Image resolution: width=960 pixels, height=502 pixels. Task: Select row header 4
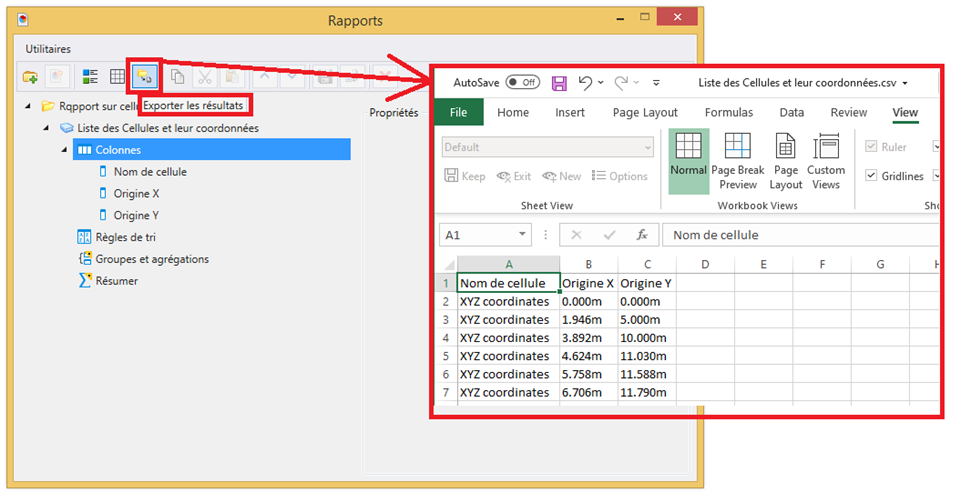pyautogui.click(x=446, y=338)
